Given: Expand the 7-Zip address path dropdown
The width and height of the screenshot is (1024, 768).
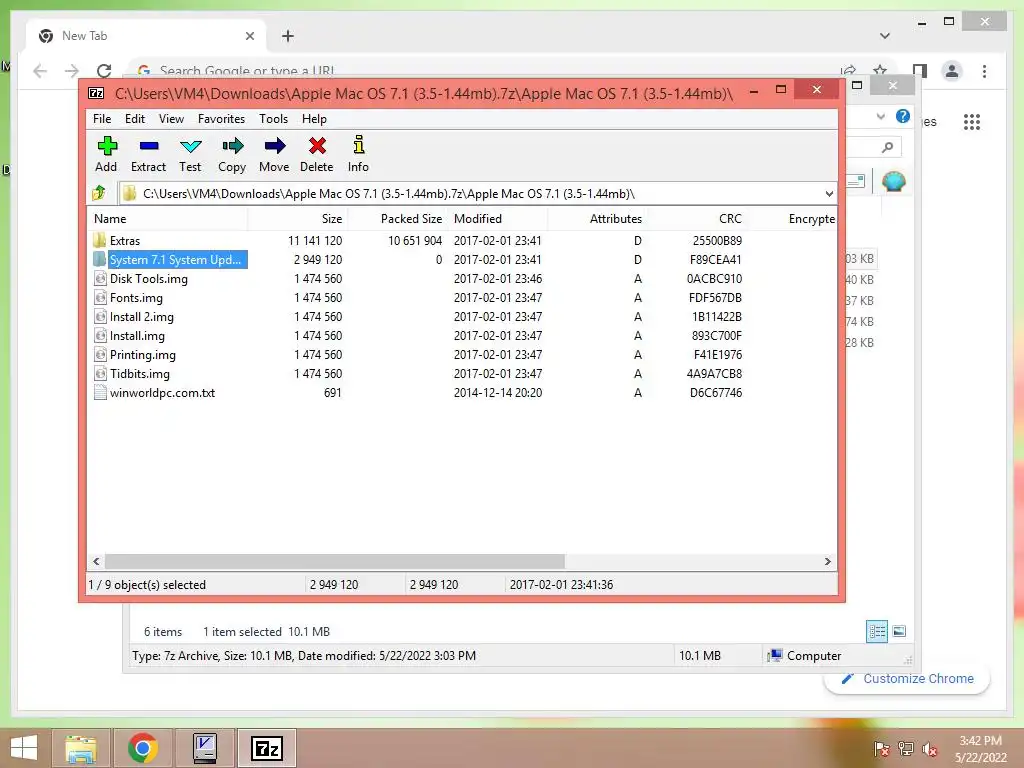Looking at the screenshot, I should click(829, 193).
